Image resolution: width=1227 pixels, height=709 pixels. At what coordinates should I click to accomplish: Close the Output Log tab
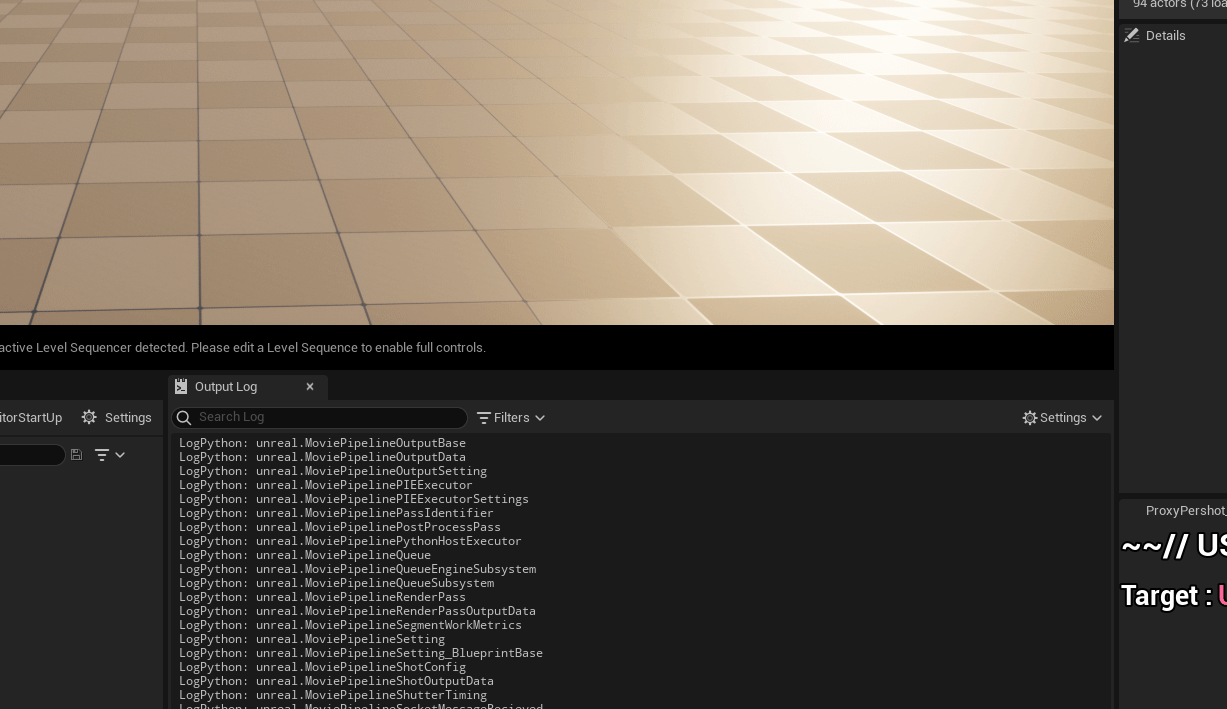[x=310, y=387]
